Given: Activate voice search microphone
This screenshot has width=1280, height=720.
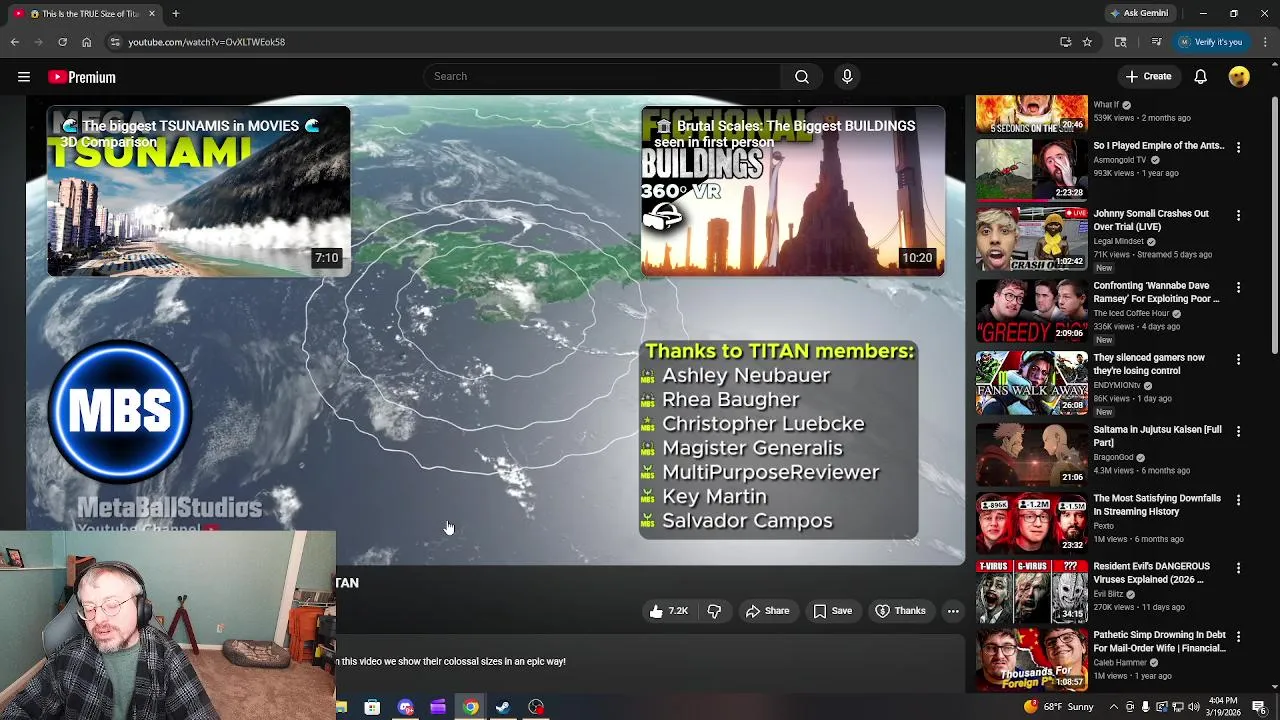Looking at the screenshot, I should point(847,77).
